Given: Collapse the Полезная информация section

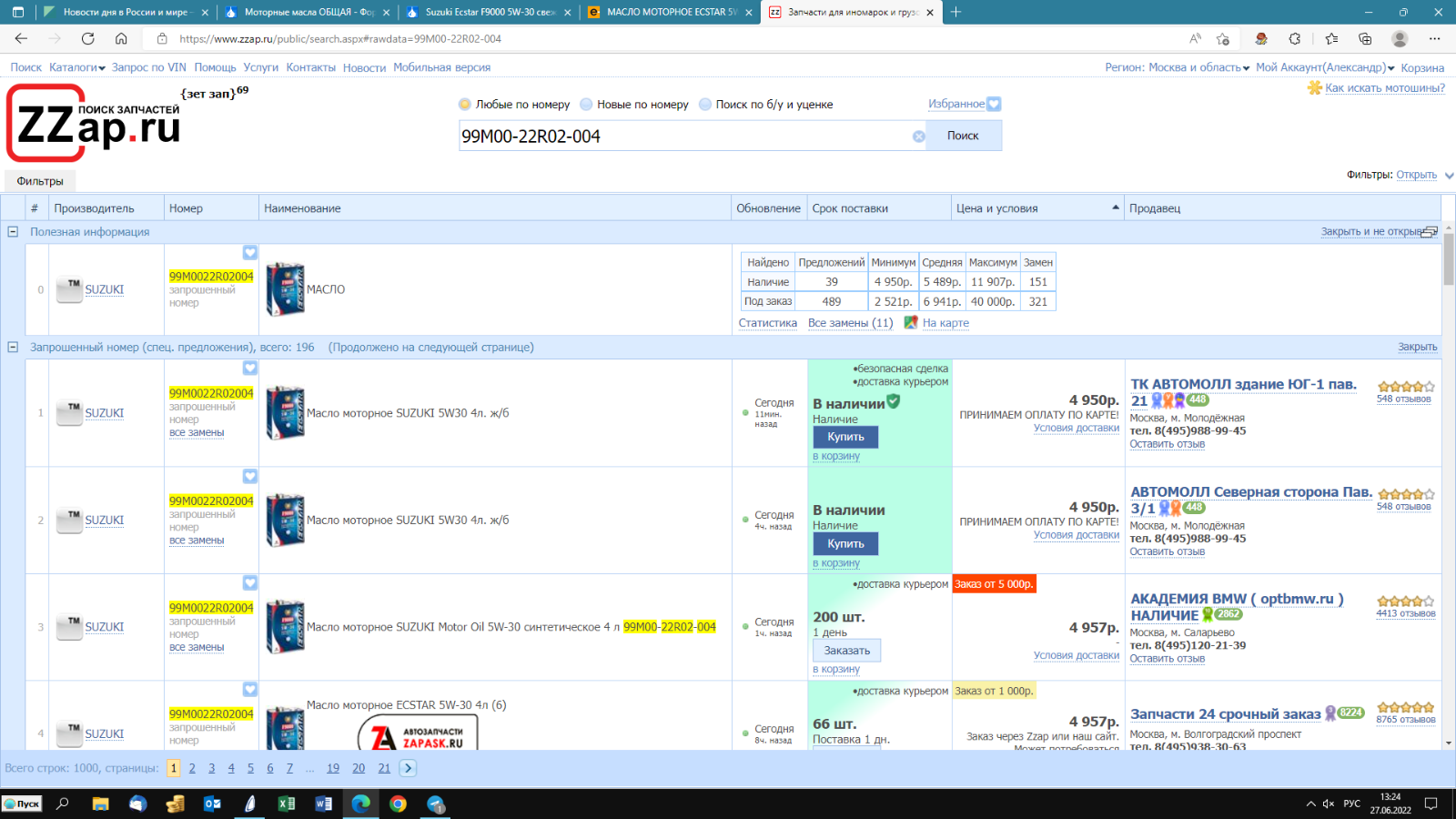Looking at the screenshot, I should pyautogui.click(x=13, y=232).
